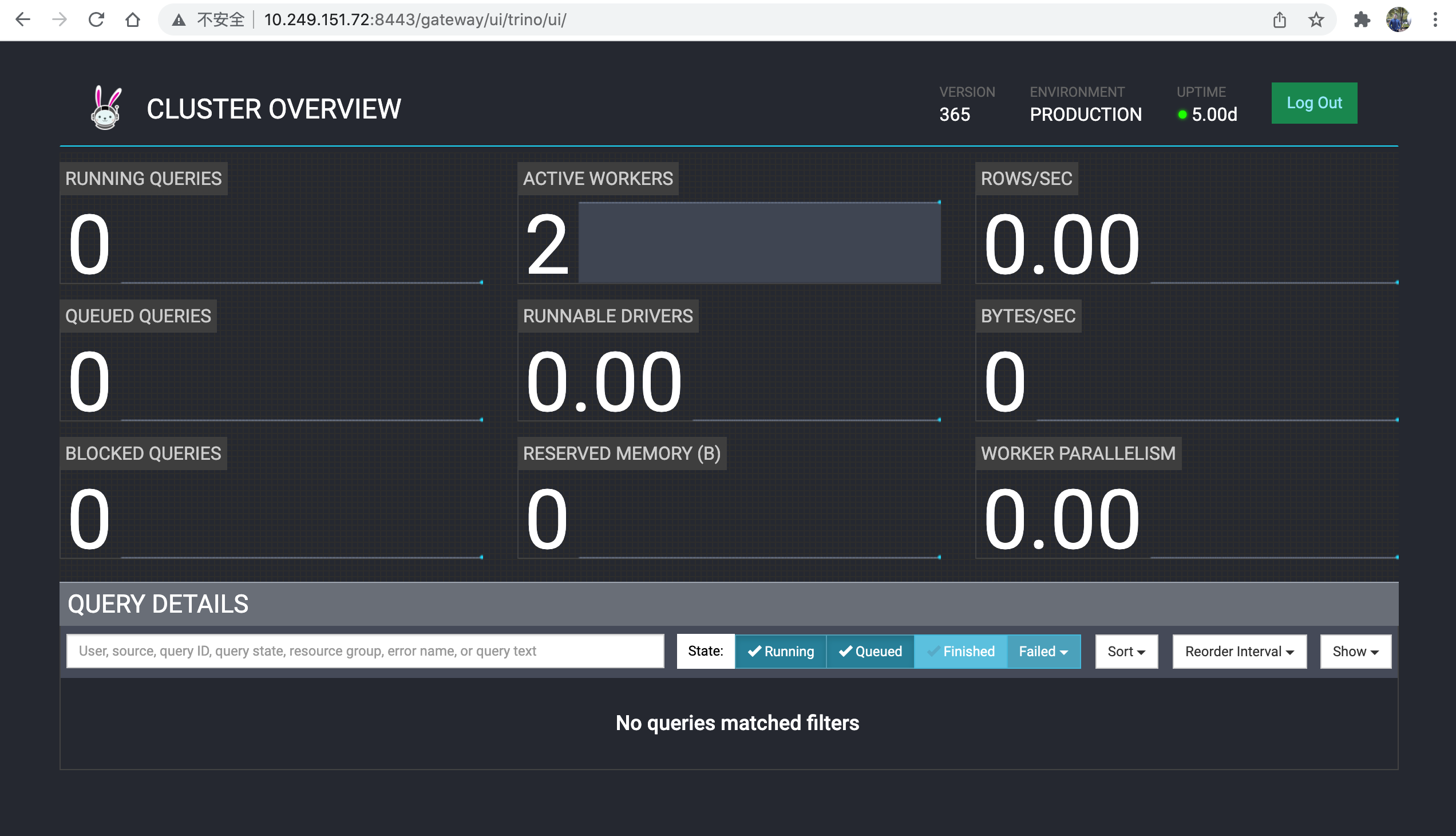Open the Sort dropdown
The image size is (1456, 836).
(x=1126, y=651)
